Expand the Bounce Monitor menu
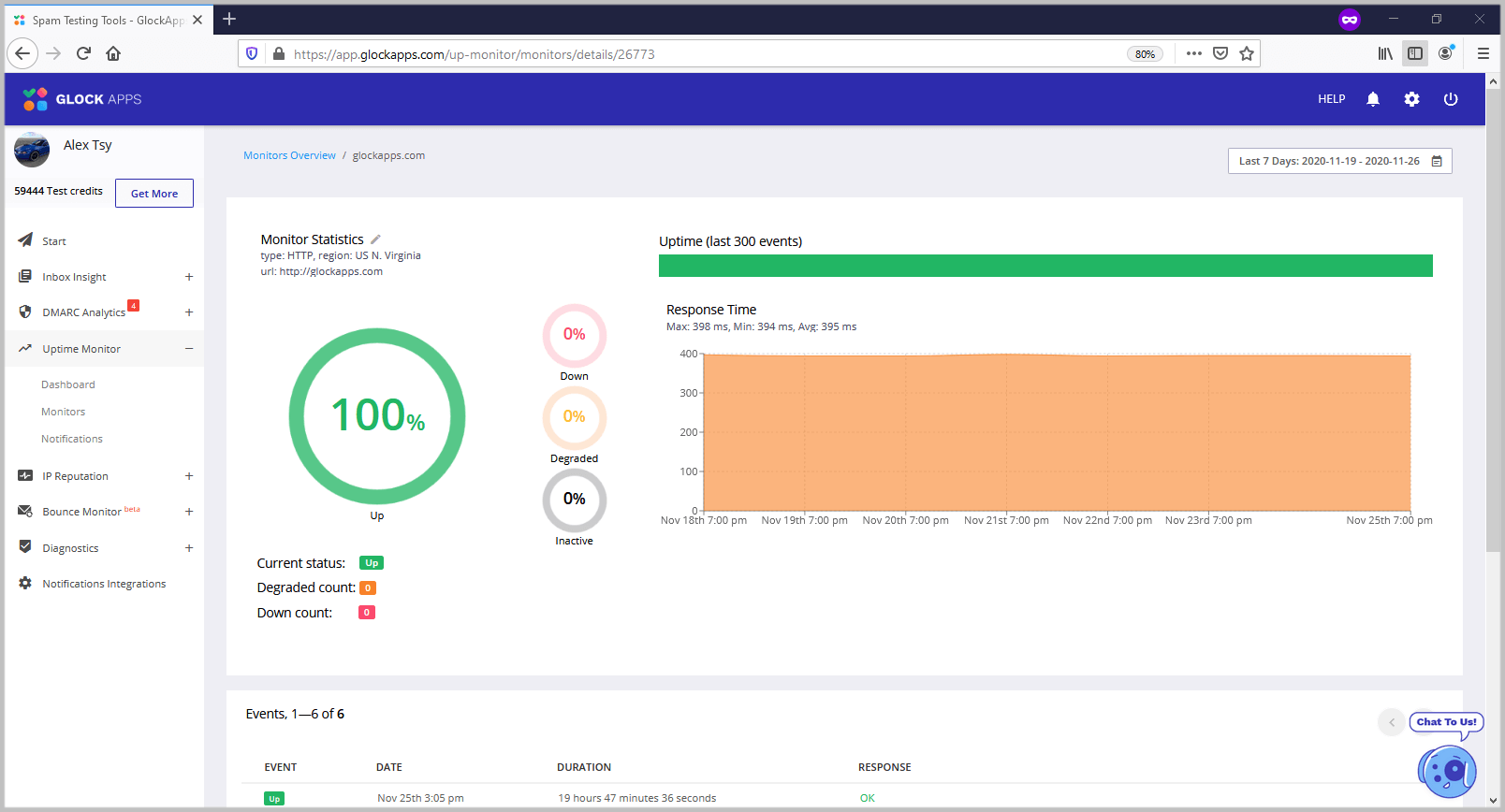The height and width of the screenshot is (812, 1505). [x=189, y=512]
